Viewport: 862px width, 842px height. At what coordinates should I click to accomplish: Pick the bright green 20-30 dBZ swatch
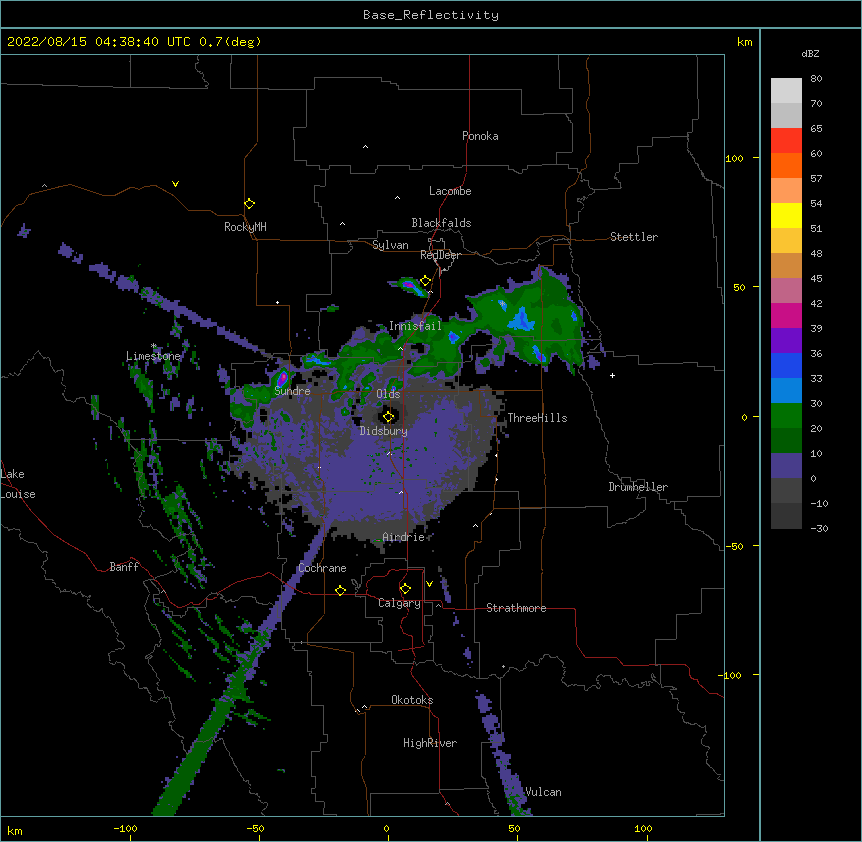[786, 416]
